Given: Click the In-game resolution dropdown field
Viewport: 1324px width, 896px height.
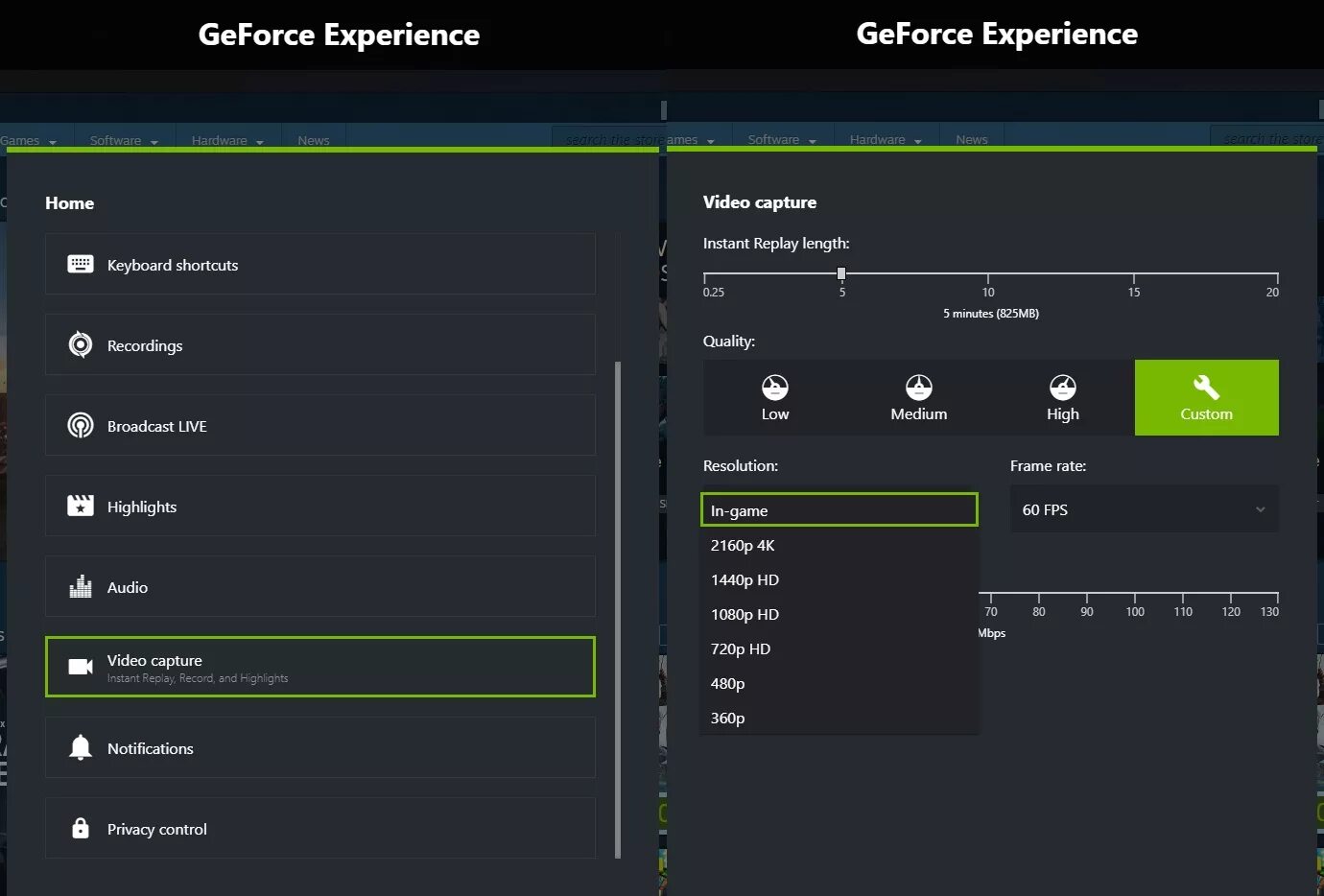Looking at the screenshot, I should coord(839,509).
